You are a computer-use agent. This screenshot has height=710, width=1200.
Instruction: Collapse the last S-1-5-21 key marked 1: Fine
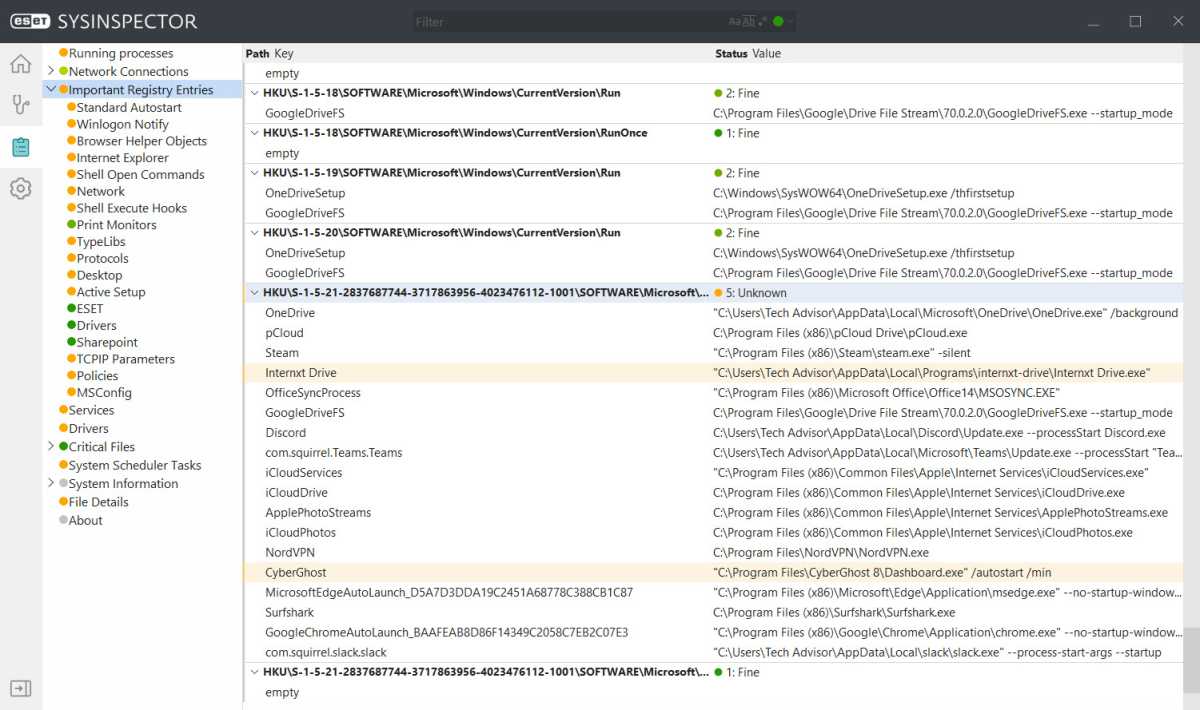tap(254, 672)
